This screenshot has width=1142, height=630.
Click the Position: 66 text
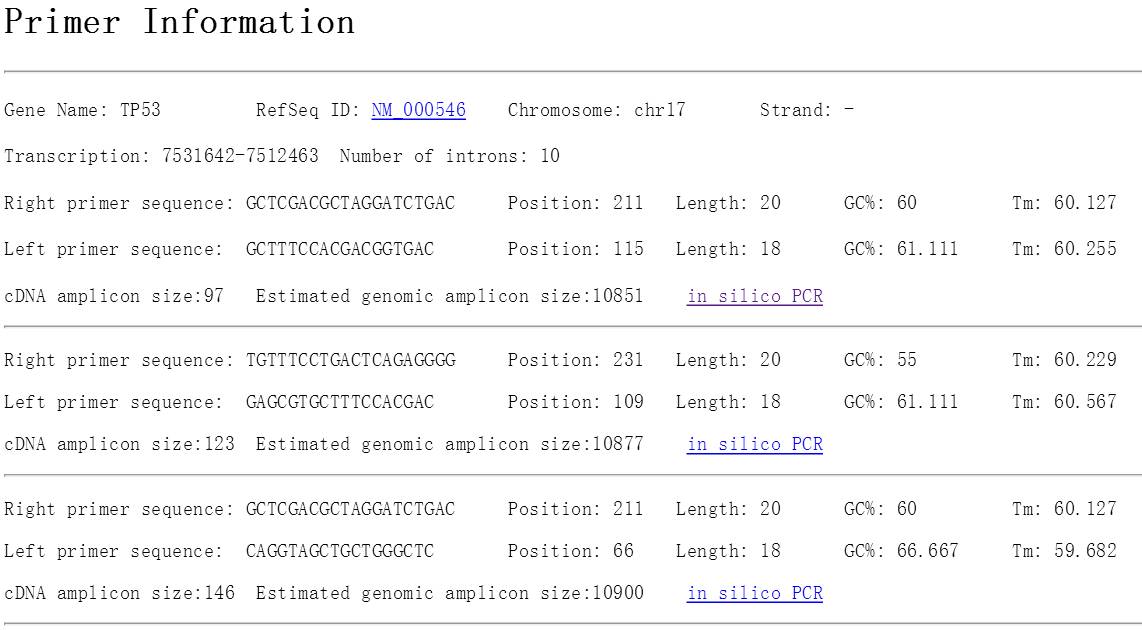click(x=570, y=552)
